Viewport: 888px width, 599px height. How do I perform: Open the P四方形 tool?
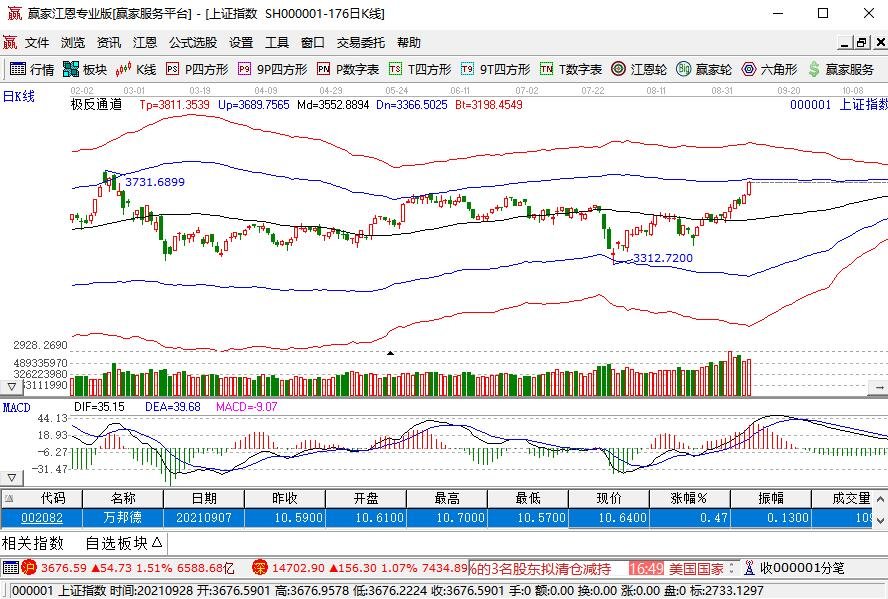pyautogui.click(x=197, y=70)
